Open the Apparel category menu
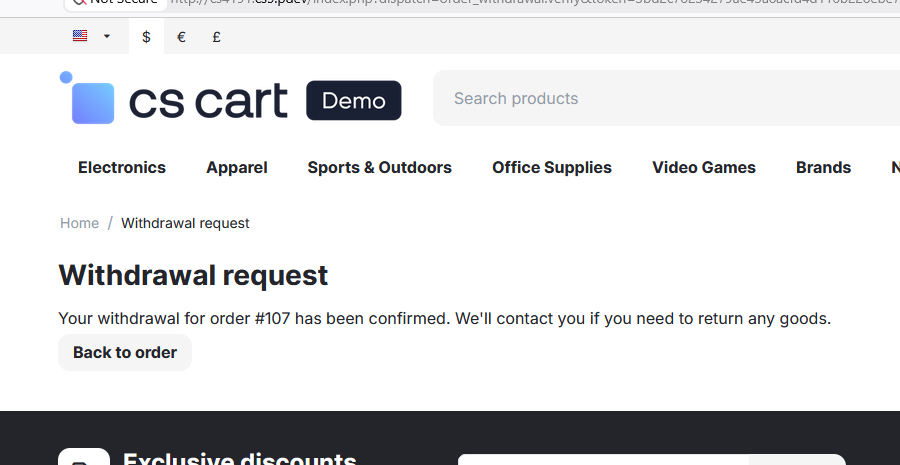 click(236, 168)
